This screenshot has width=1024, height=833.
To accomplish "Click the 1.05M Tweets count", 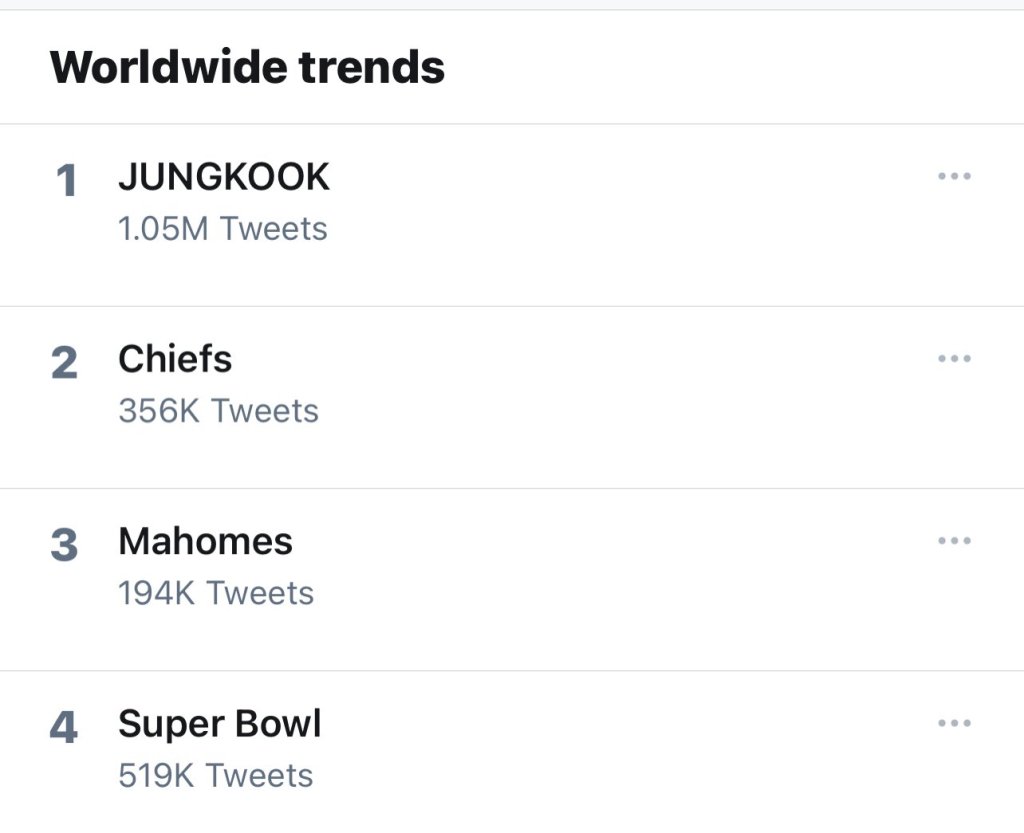I will (x=222, y=229).
